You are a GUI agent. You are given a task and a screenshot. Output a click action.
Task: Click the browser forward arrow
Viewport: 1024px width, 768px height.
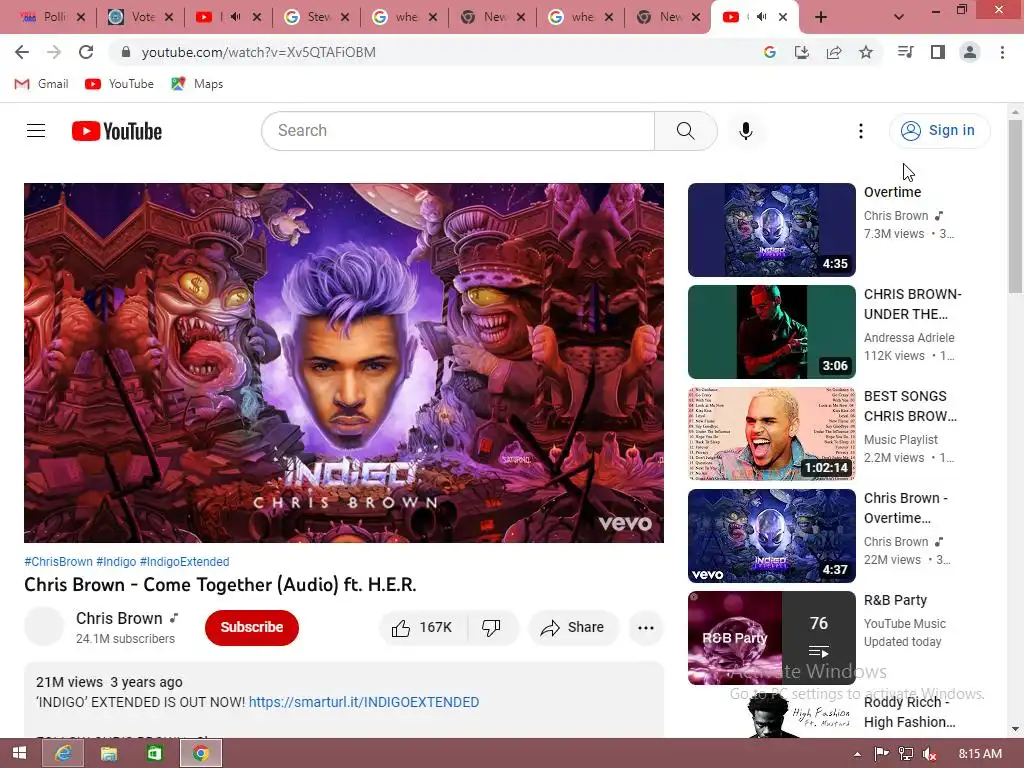click(54, 52)
